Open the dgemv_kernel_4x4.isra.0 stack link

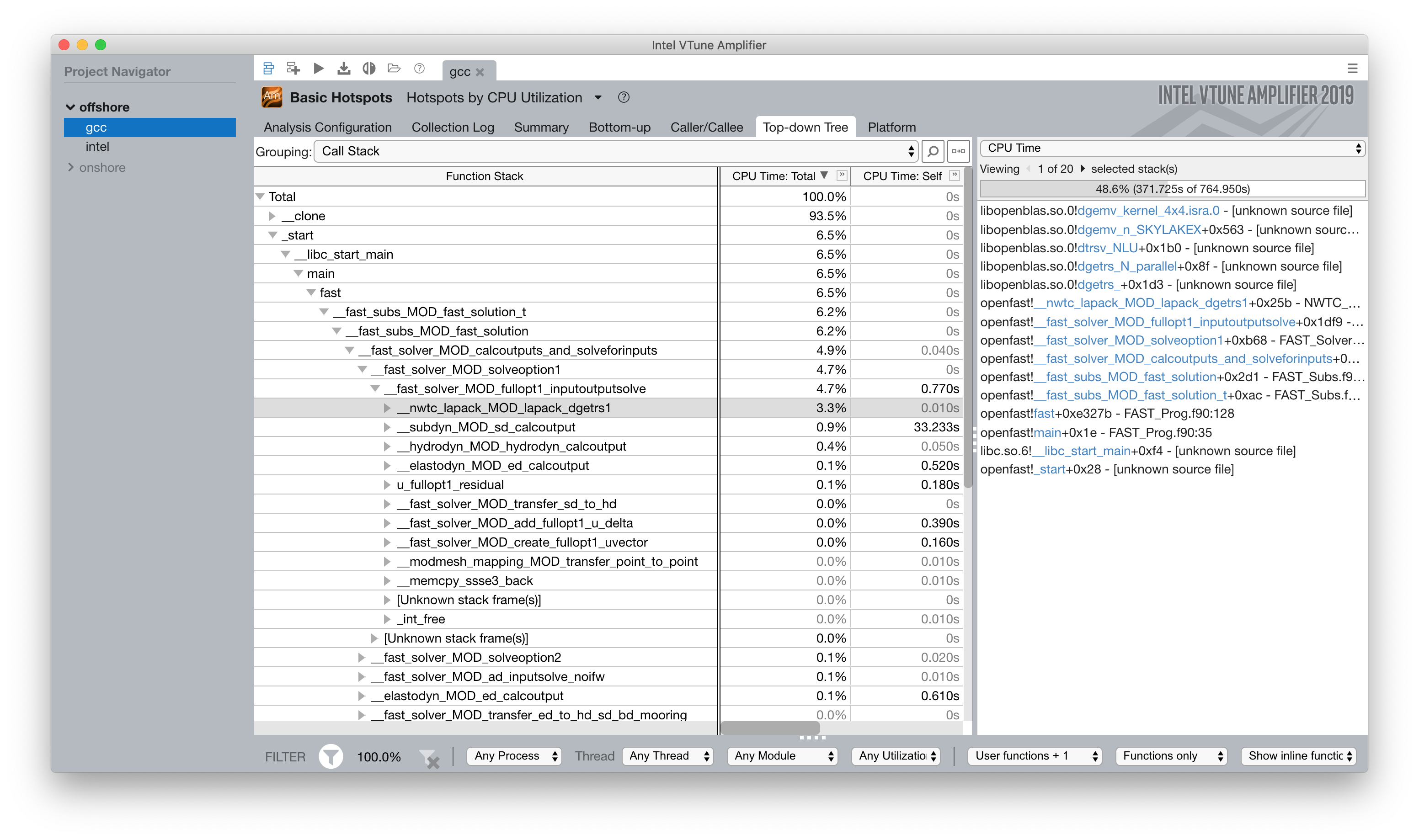[1148, 211]
